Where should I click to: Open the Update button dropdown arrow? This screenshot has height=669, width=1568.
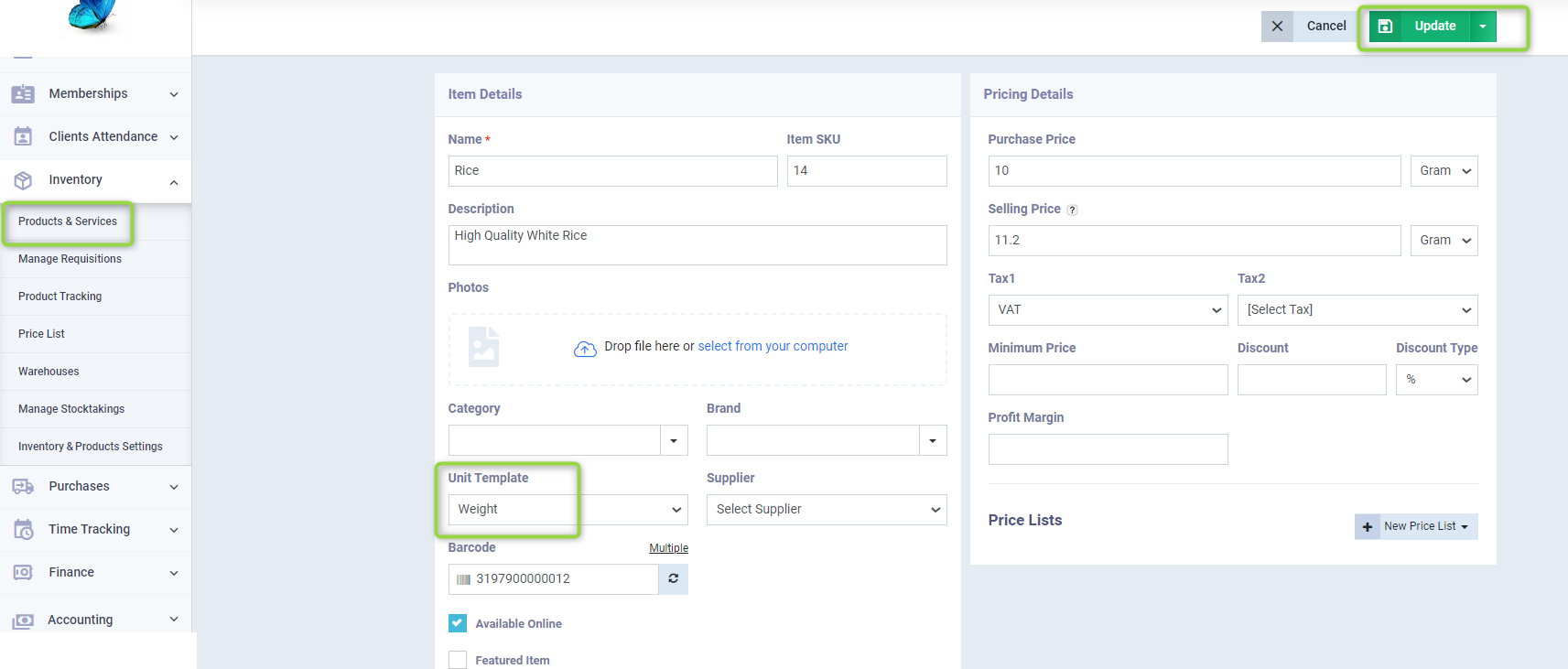tap(1483, 27)
